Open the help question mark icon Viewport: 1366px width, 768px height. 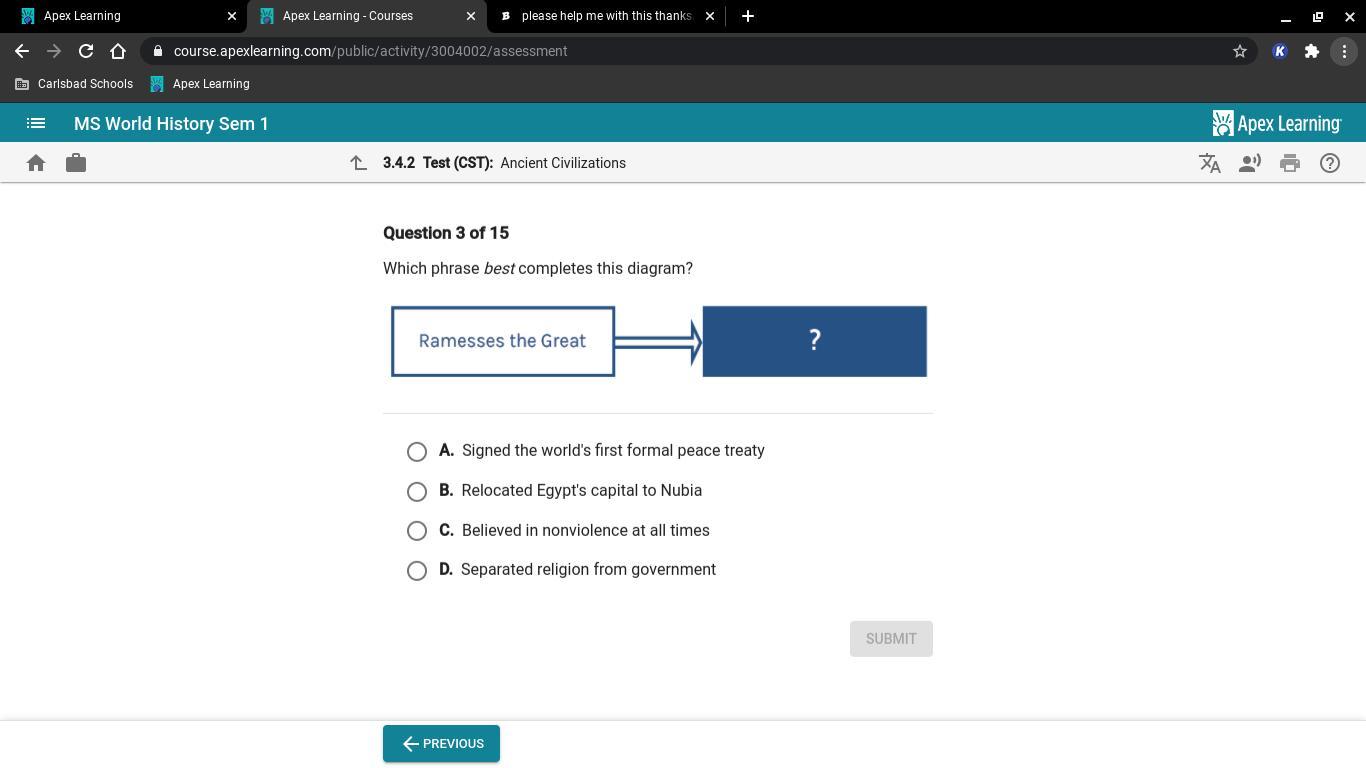click(1330, 163)
